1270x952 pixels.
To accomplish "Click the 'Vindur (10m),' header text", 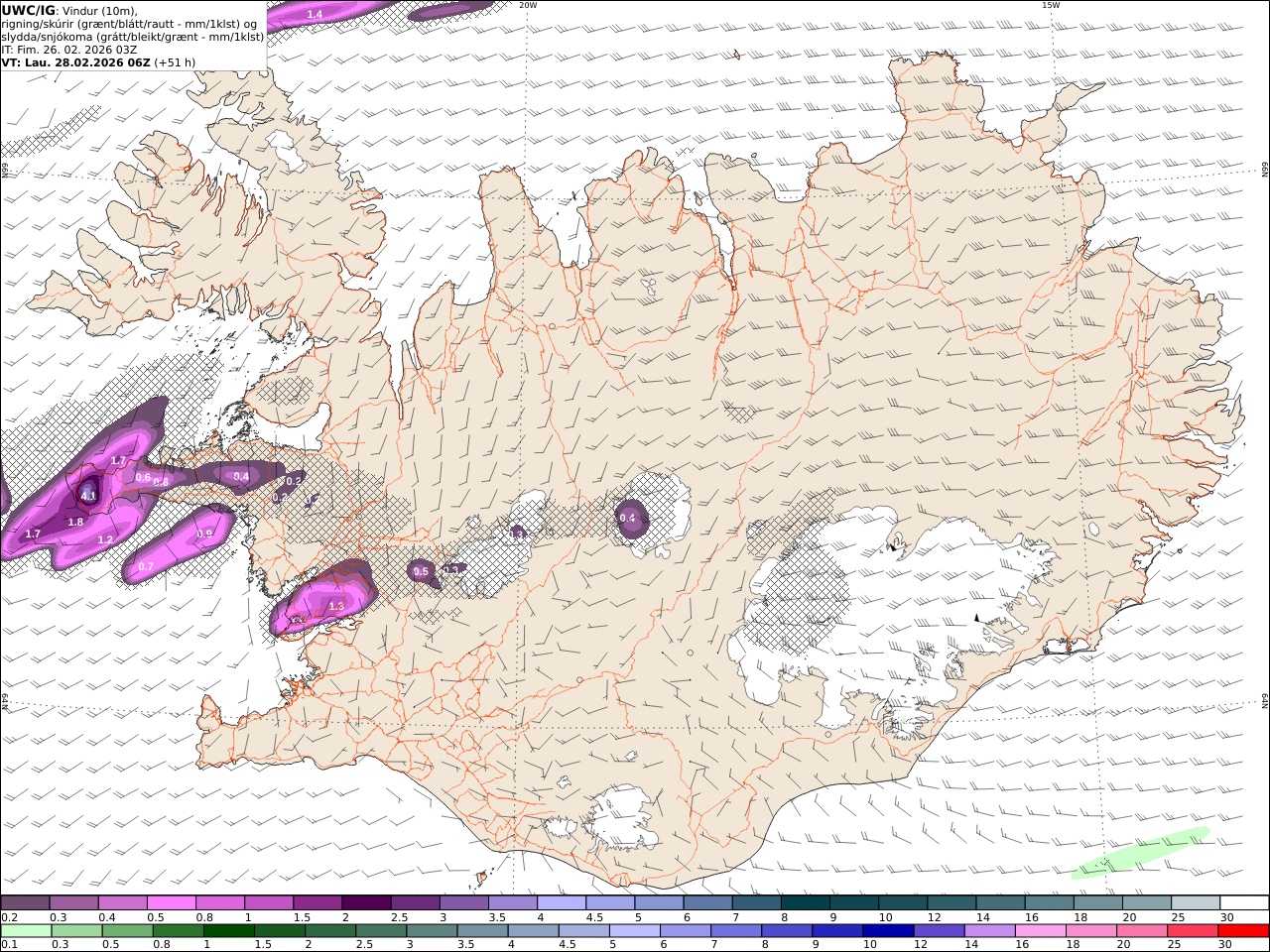I will [100, 11].
